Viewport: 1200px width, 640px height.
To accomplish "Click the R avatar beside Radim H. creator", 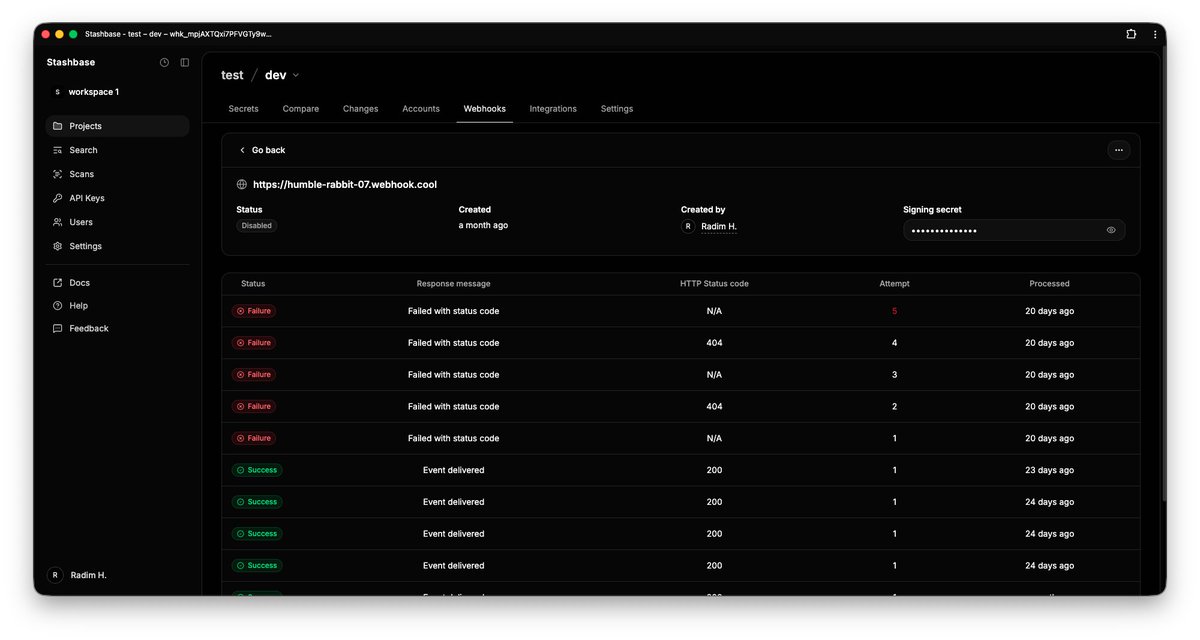I will [x=688, y=227].
